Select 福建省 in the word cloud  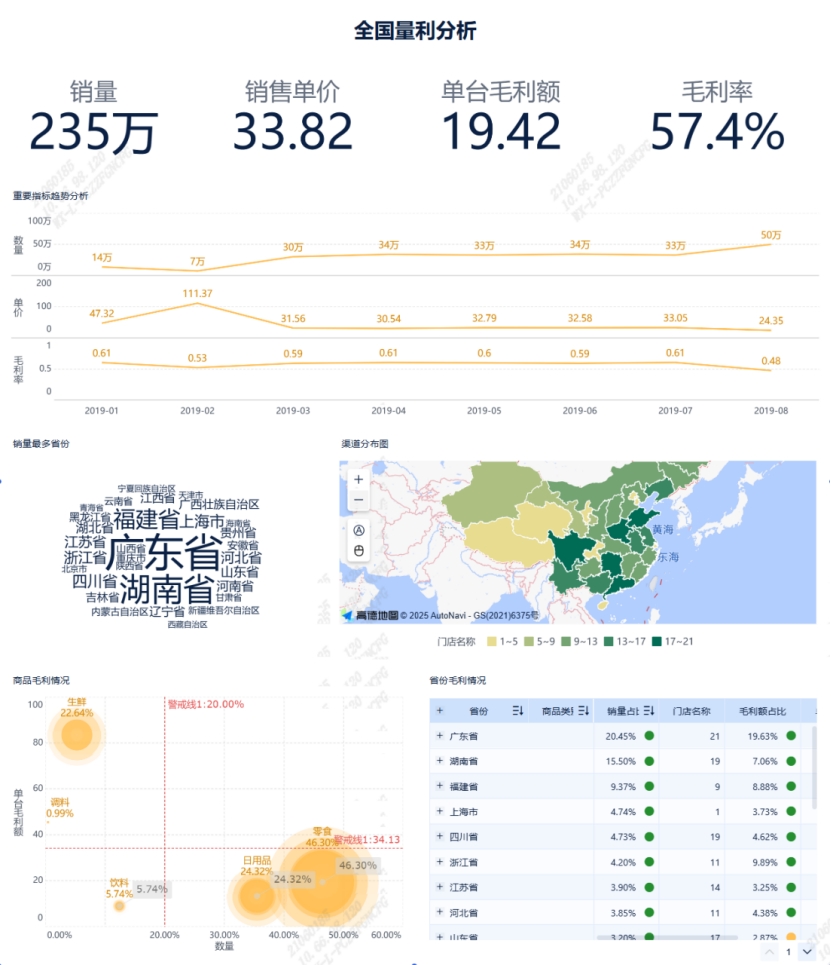146,519
